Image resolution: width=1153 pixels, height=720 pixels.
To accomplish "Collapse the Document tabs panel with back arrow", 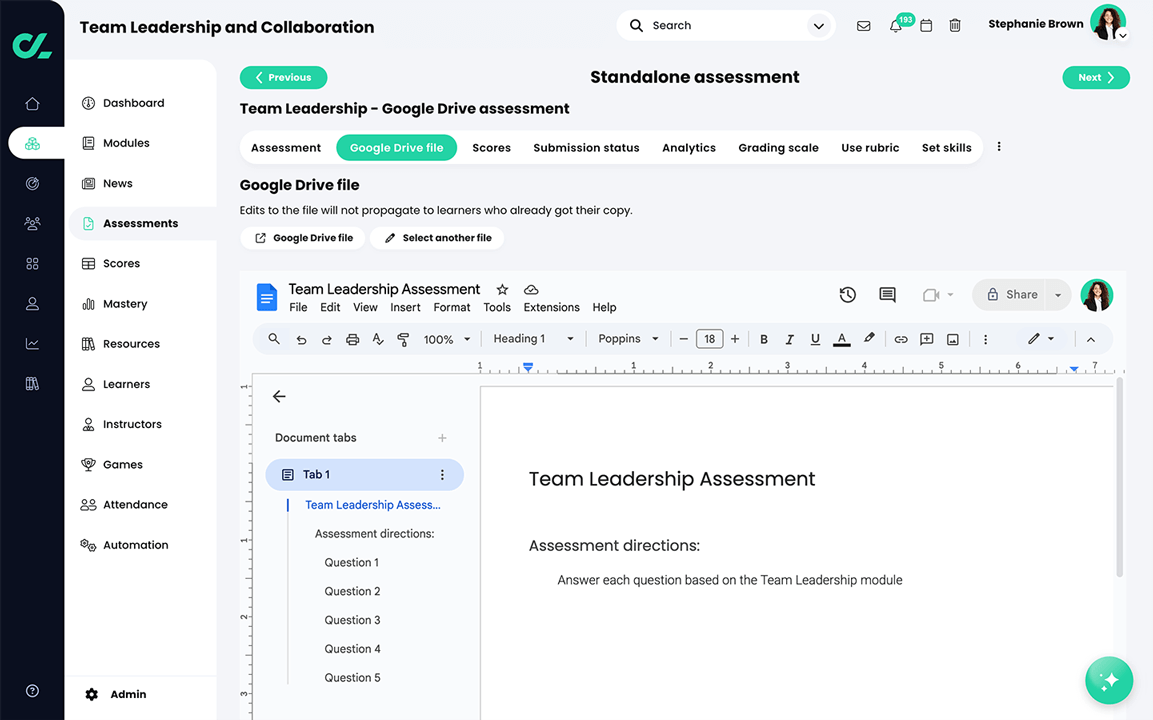I will click(x=279, y=396).
